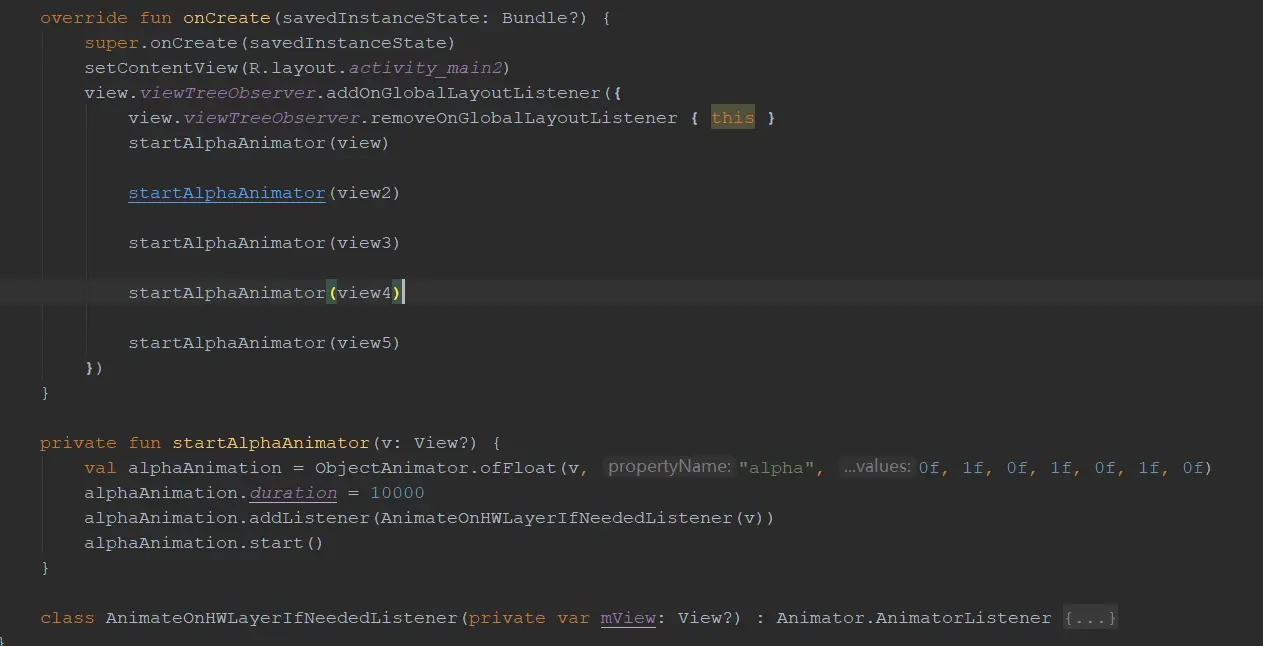Click the underlined duration property
Viewport: 1263px width, 646px height.
(x=293, y=493)
